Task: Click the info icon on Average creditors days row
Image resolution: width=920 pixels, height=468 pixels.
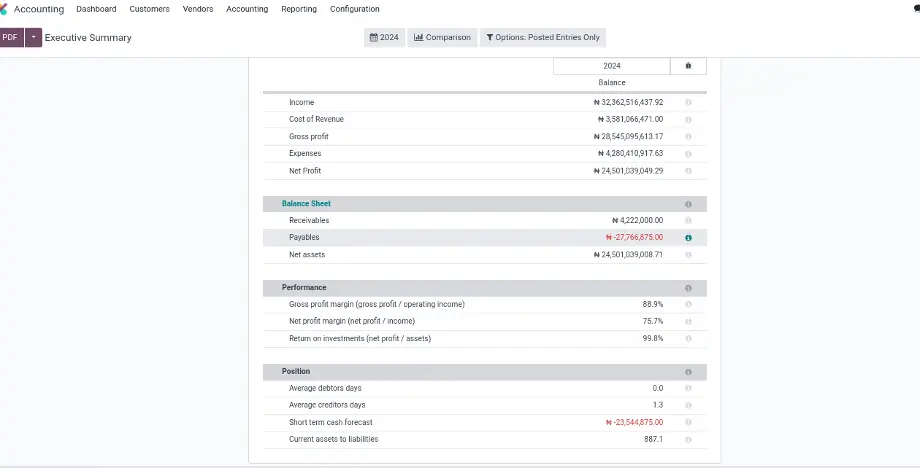Action: (688, 405)
